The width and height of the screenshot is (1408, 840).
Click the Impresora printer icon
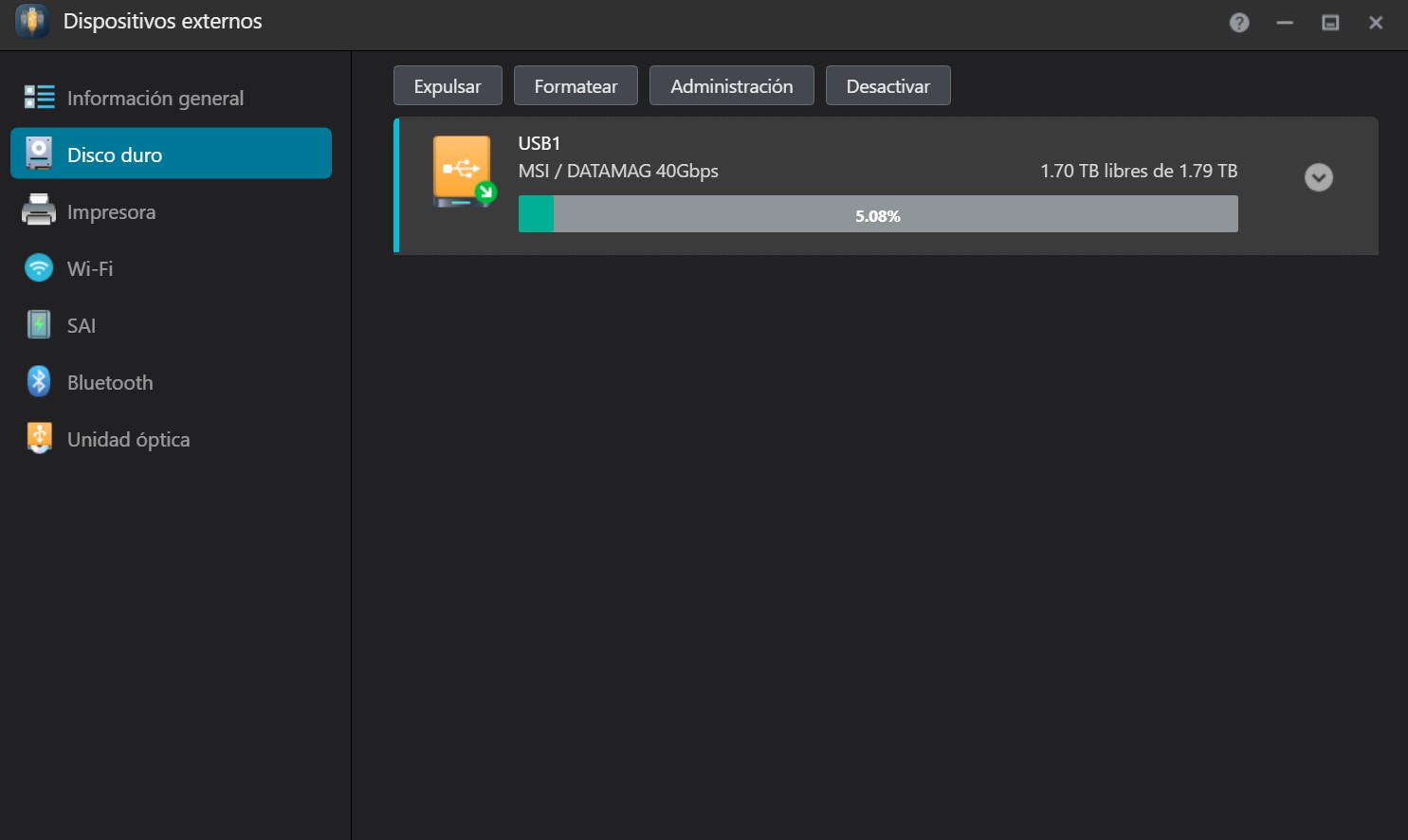click(x=39, y=210)
